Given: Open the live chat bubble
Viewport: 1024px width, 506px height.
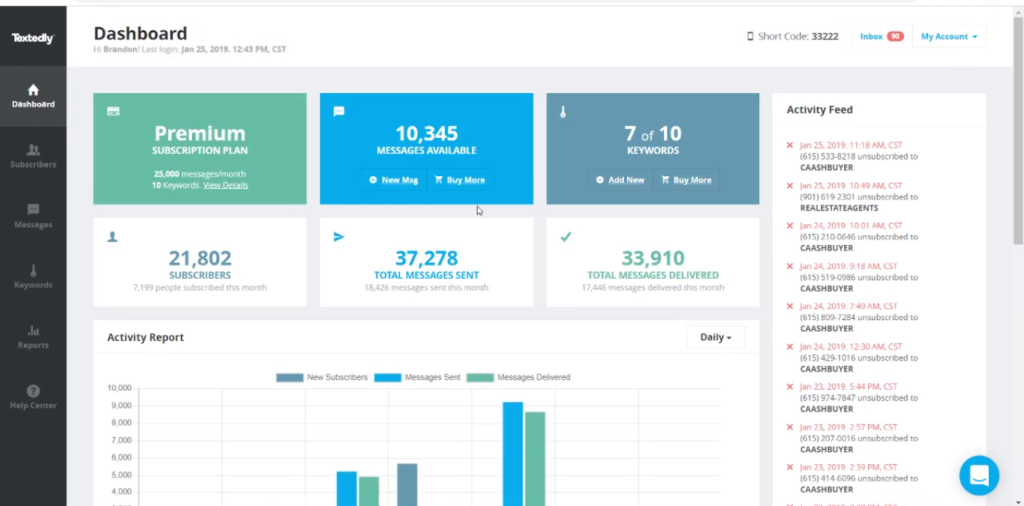Looking at the screenshot, I should 978,475.
